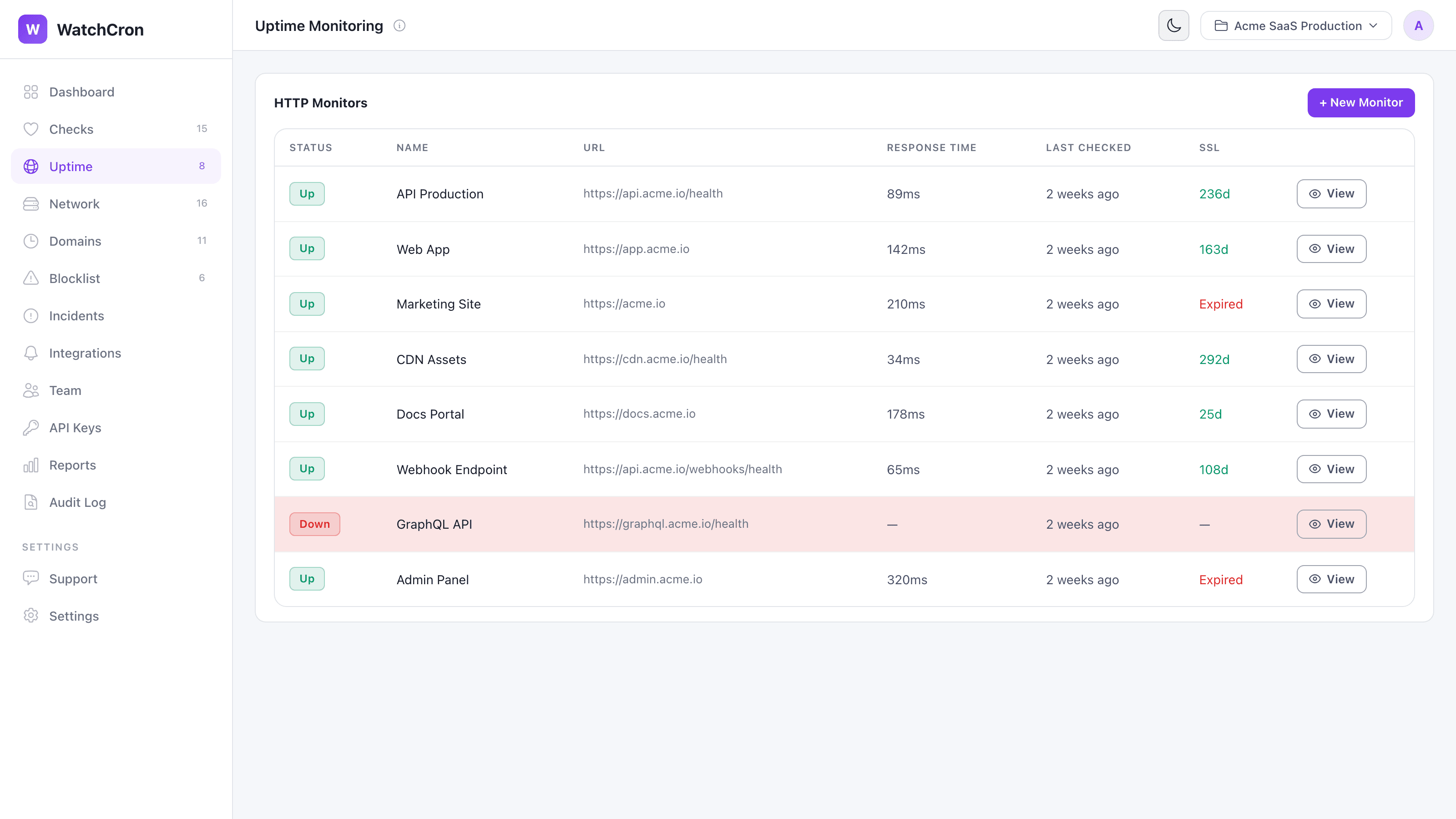The width and height of the screenshot is (1456, 819).
Task: Go to the Network section
Action: [x=116, y=204]
